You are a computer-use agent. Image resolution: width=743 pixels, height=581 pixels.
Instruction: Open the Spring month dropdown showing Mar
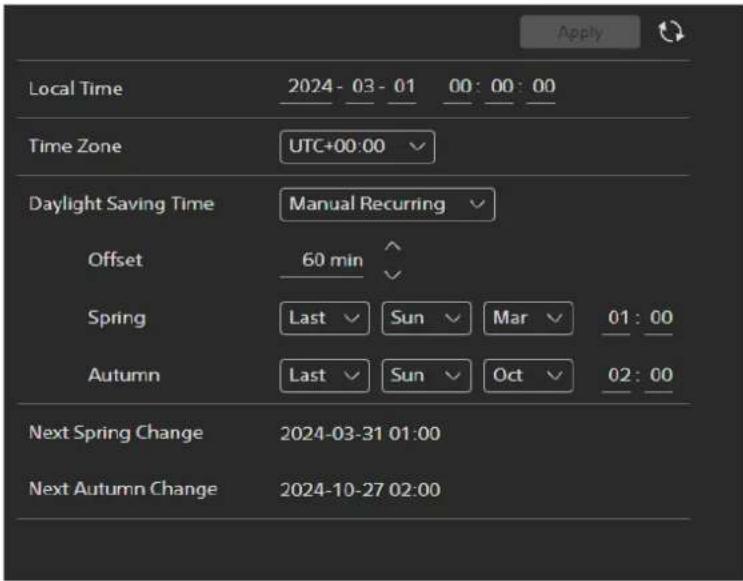coord(528,318)
